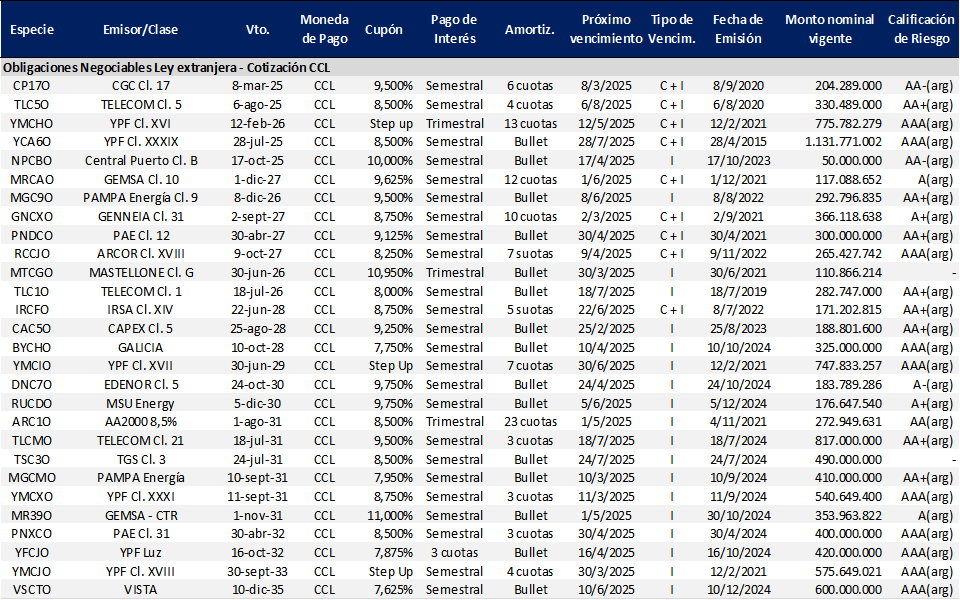Select the YMCHO species cell
Viewport: 960px width, 600px height.
click(31, 124)
